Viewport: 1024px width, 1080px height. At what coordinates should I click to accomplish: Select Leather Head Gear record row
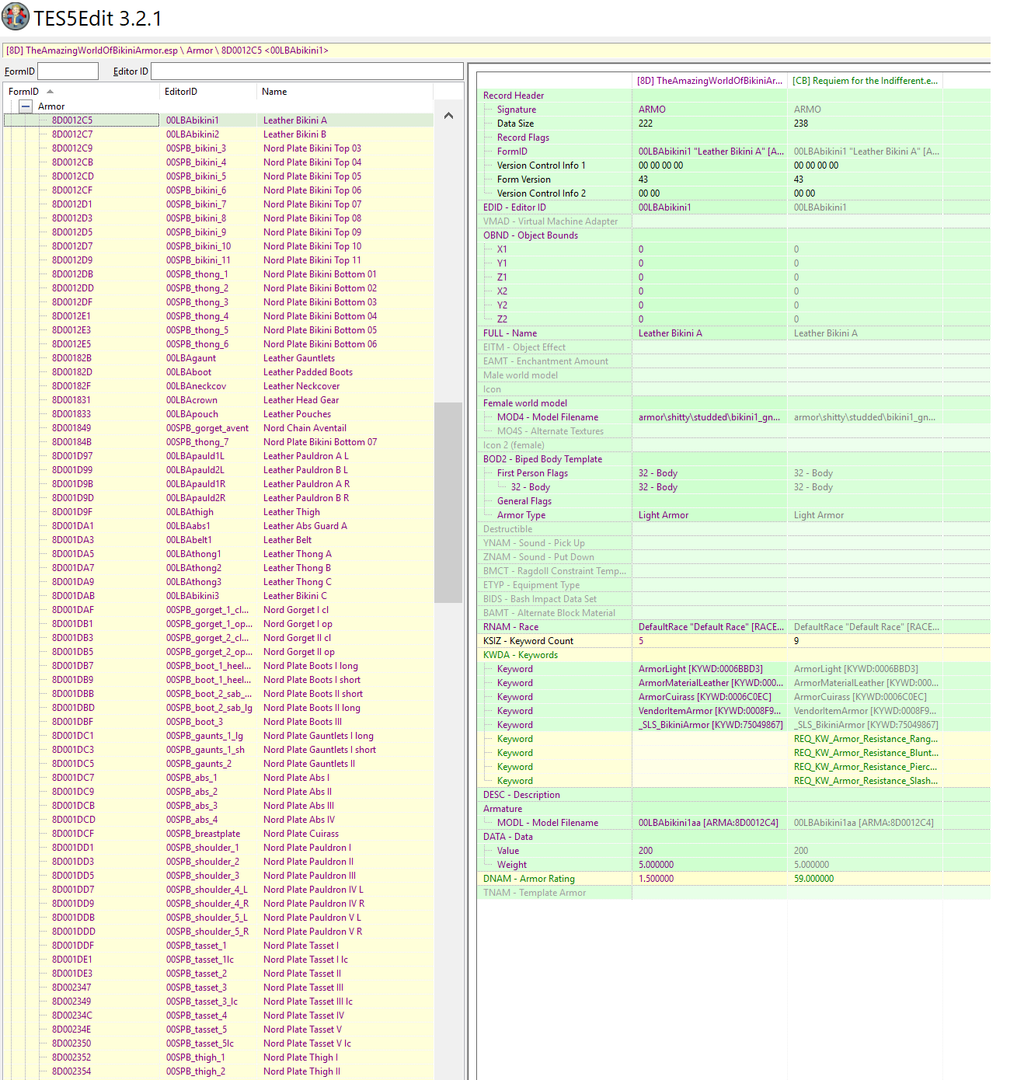pos(218,399)
